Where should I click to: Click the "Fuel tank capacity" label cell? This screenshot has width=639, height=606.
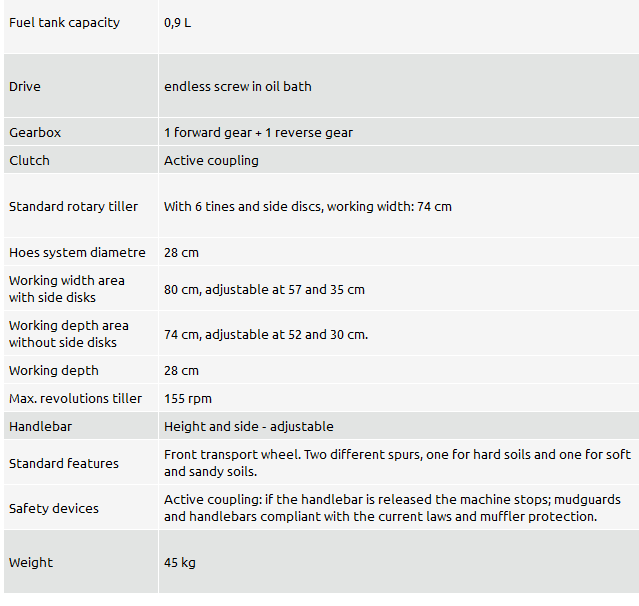tap(64, 23)
